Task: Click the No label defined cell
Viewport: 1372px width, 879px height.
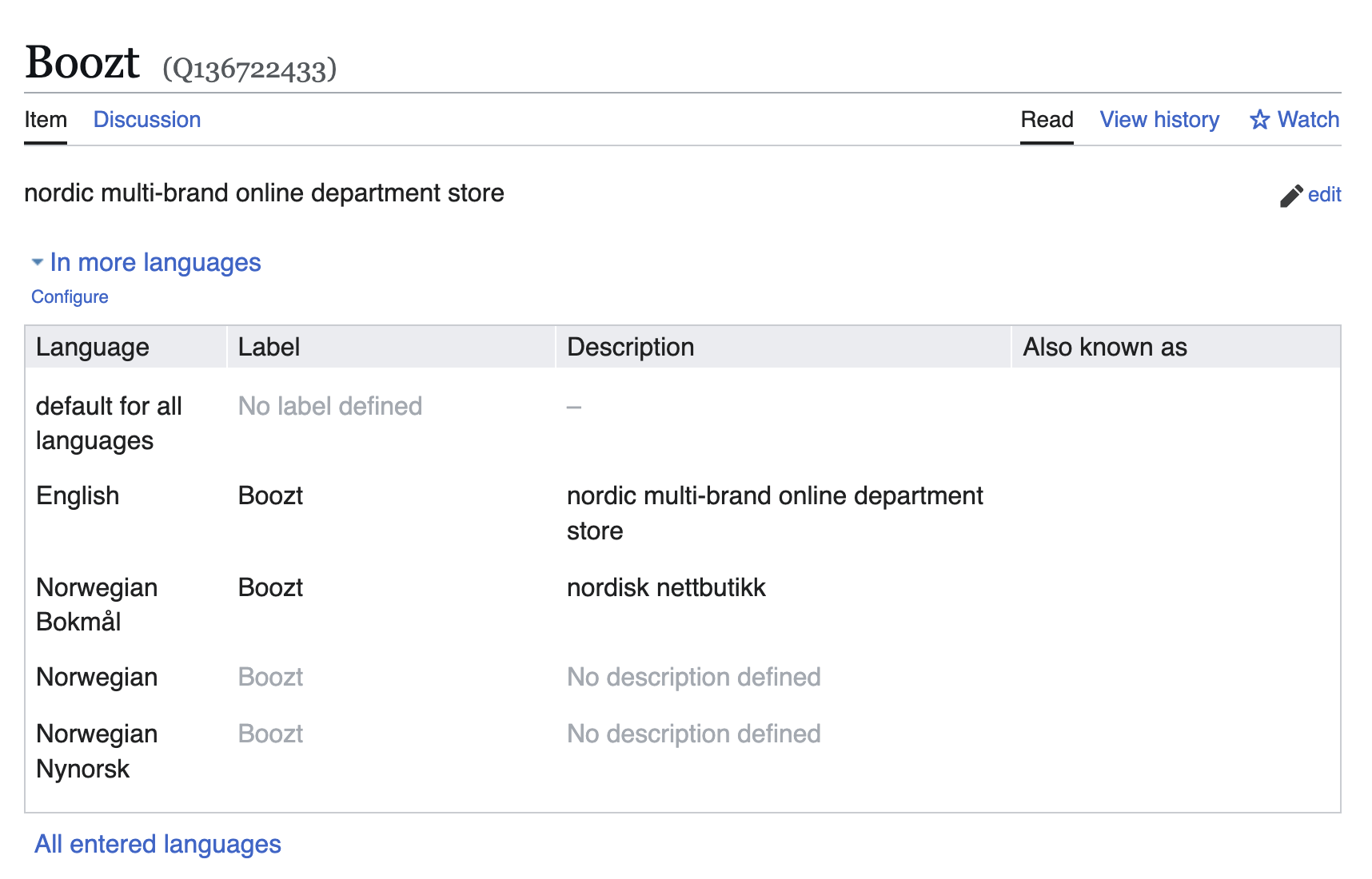Action: click(x=329, y=407)
